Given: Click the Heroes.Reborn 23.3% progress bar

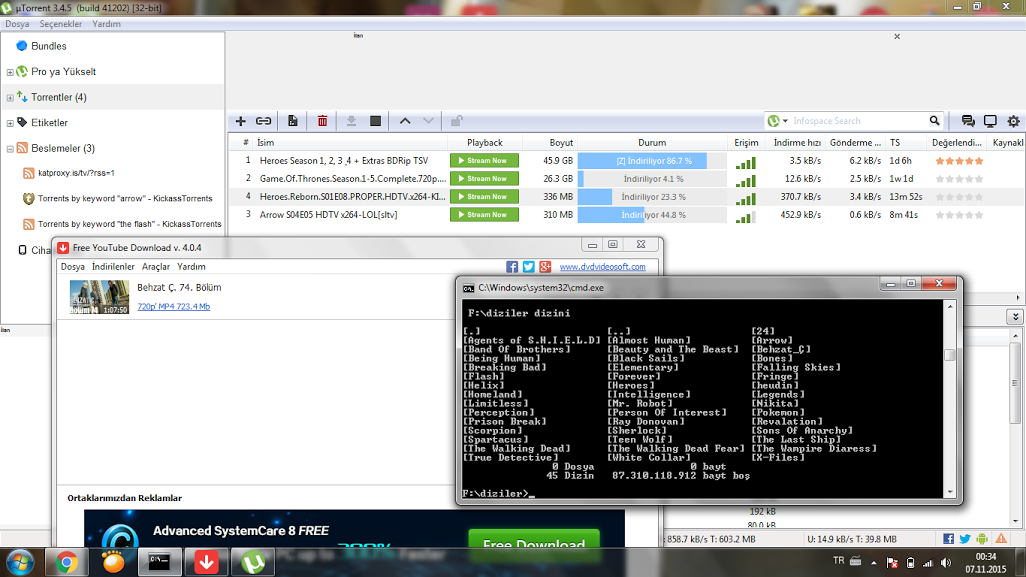Looking at the screenshot, I should (x=652, y=196).
